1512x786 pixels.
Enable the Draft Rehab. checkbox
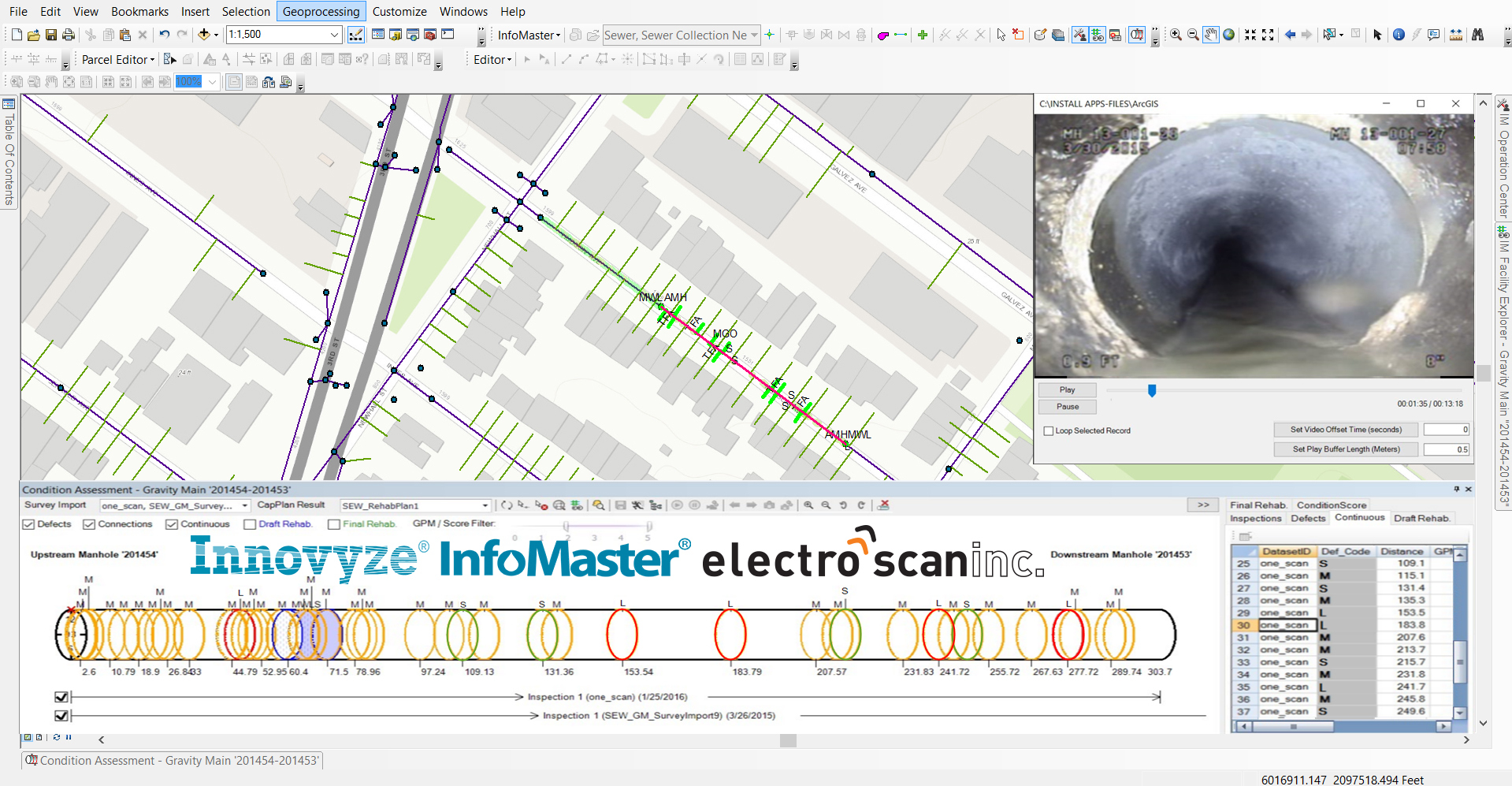250,524
